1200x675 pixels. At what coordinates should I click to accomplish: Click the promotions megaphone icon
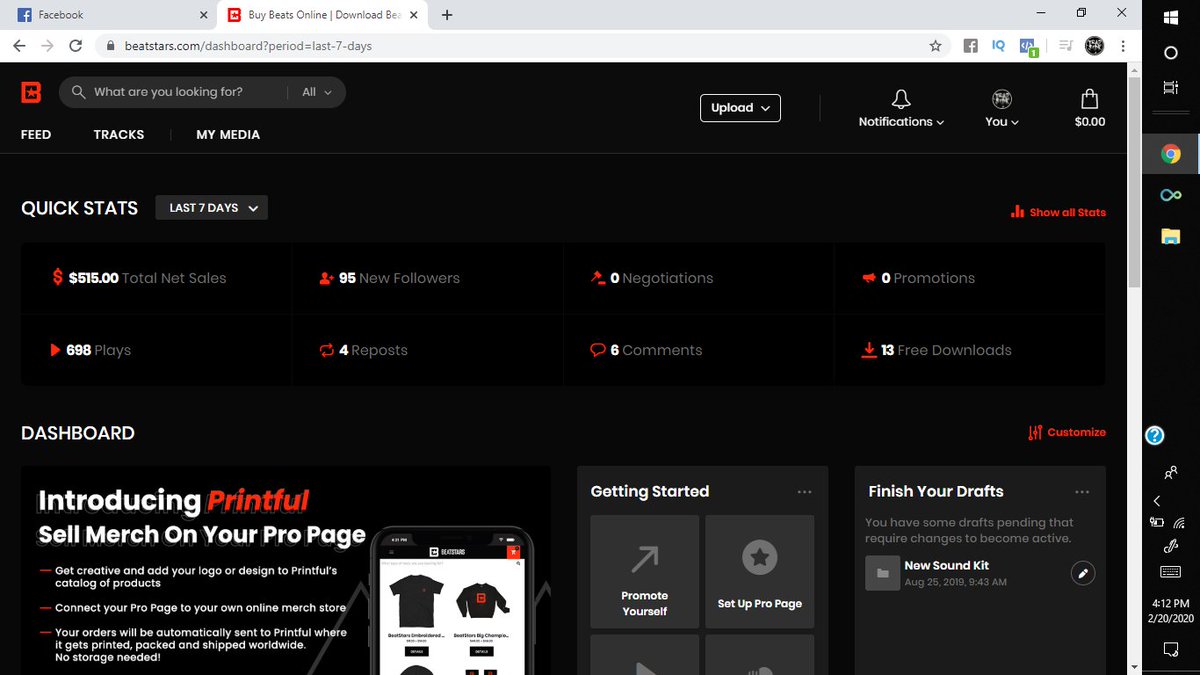(869, 278)
